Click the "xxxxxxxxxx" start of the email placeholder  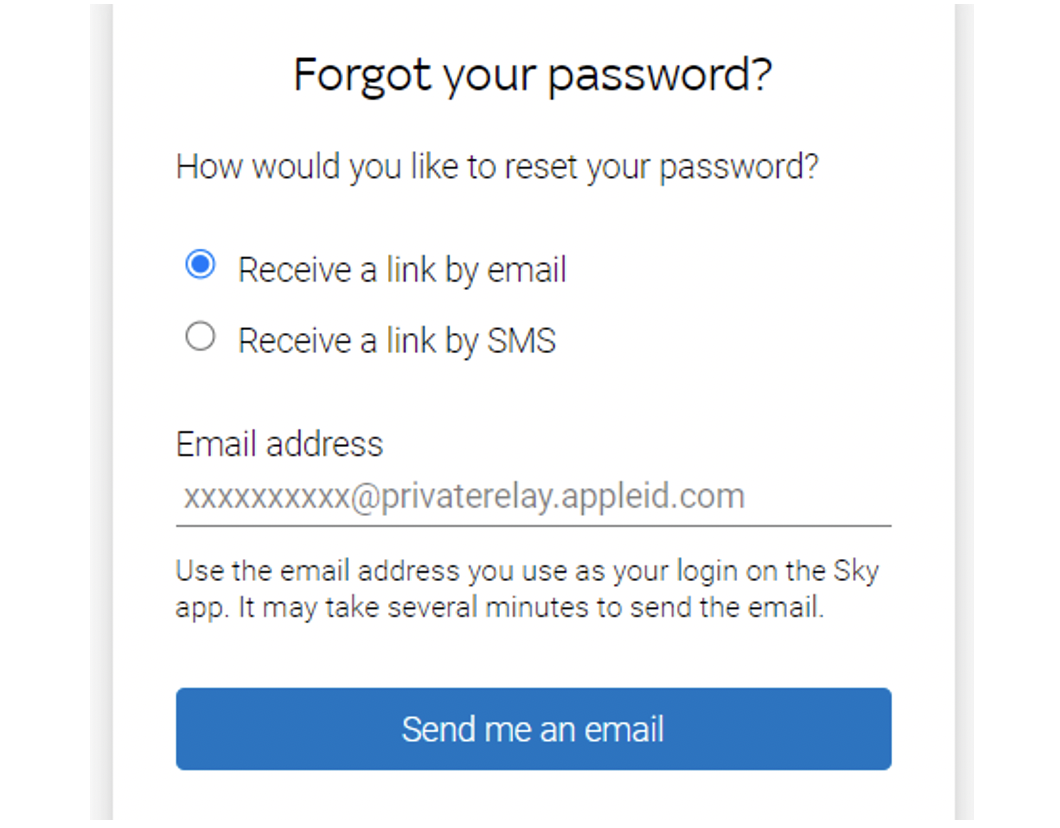point(264,497)
